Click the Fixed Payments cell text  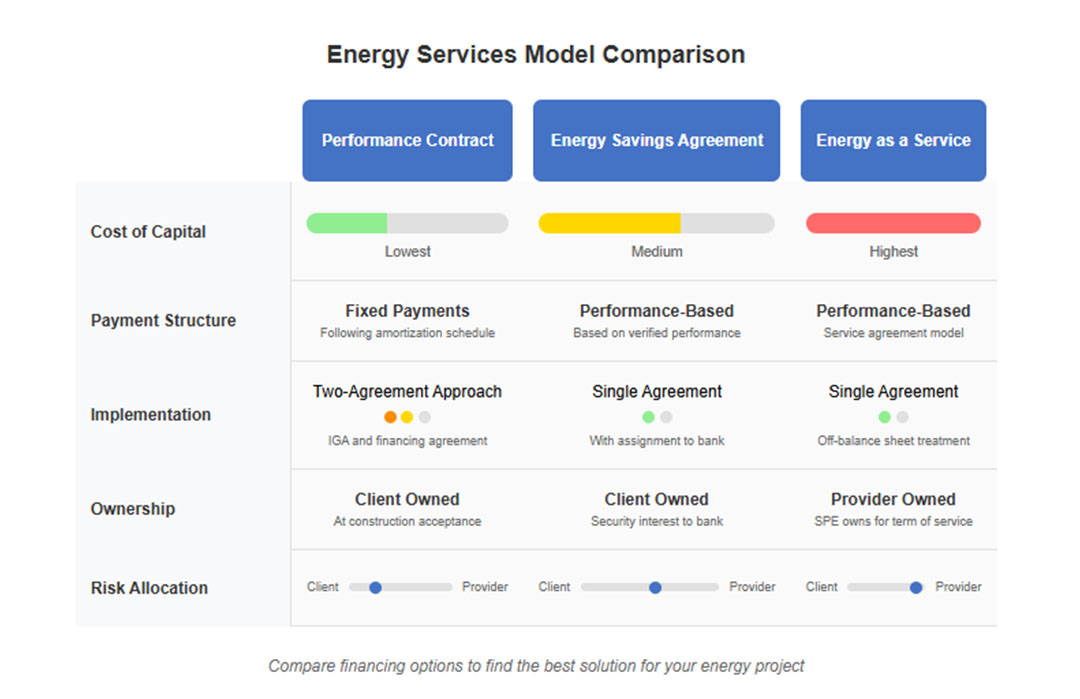pos(407,311)
